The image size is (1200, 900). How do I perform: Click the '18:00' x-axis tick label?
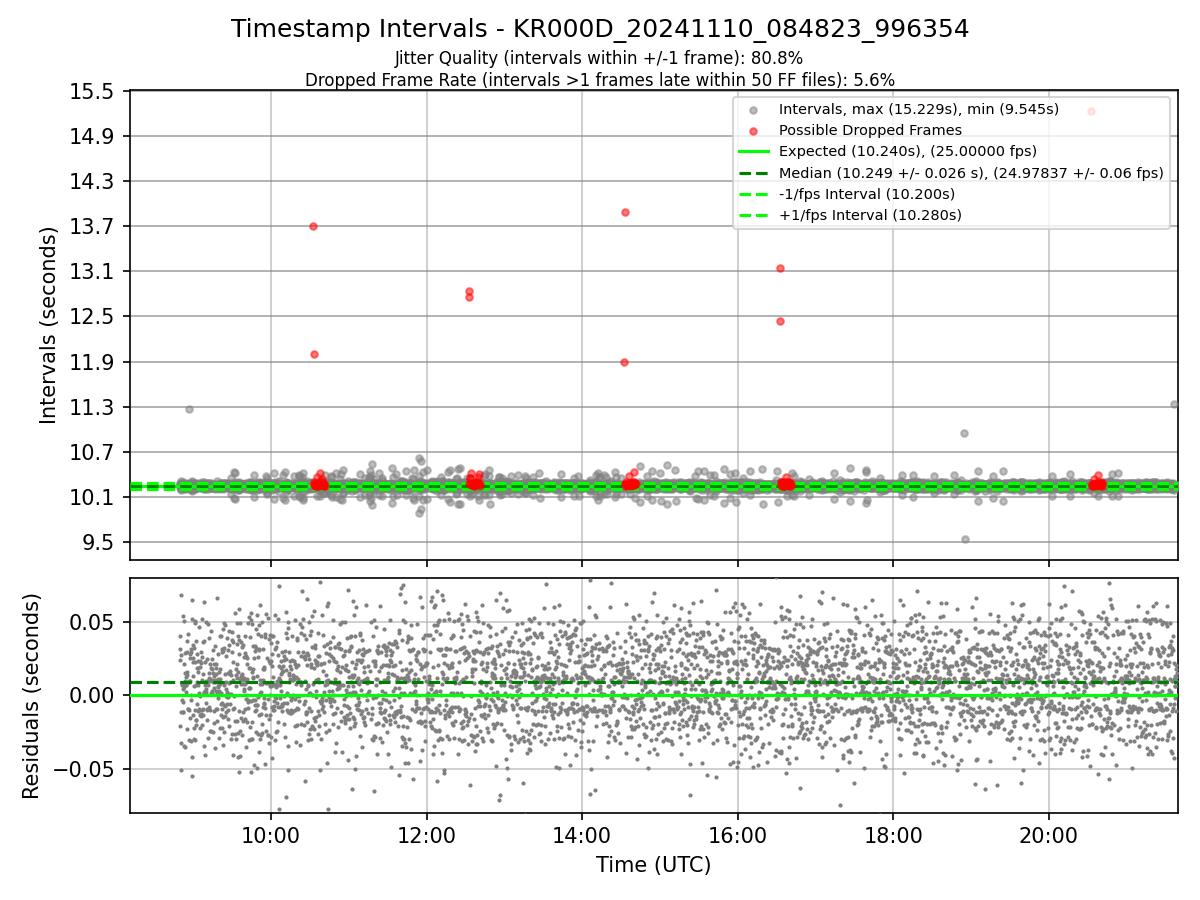tap(893, 837)
